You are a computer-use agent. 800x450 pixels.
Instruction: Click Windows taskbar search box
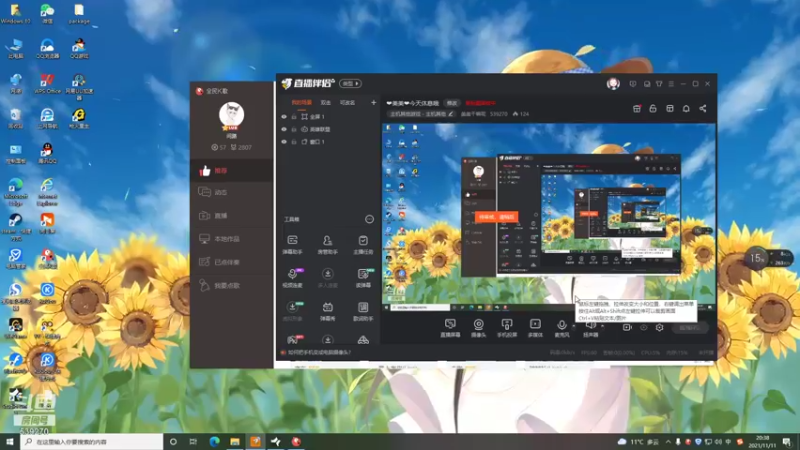pyautogui.click(x=92, y=442)
